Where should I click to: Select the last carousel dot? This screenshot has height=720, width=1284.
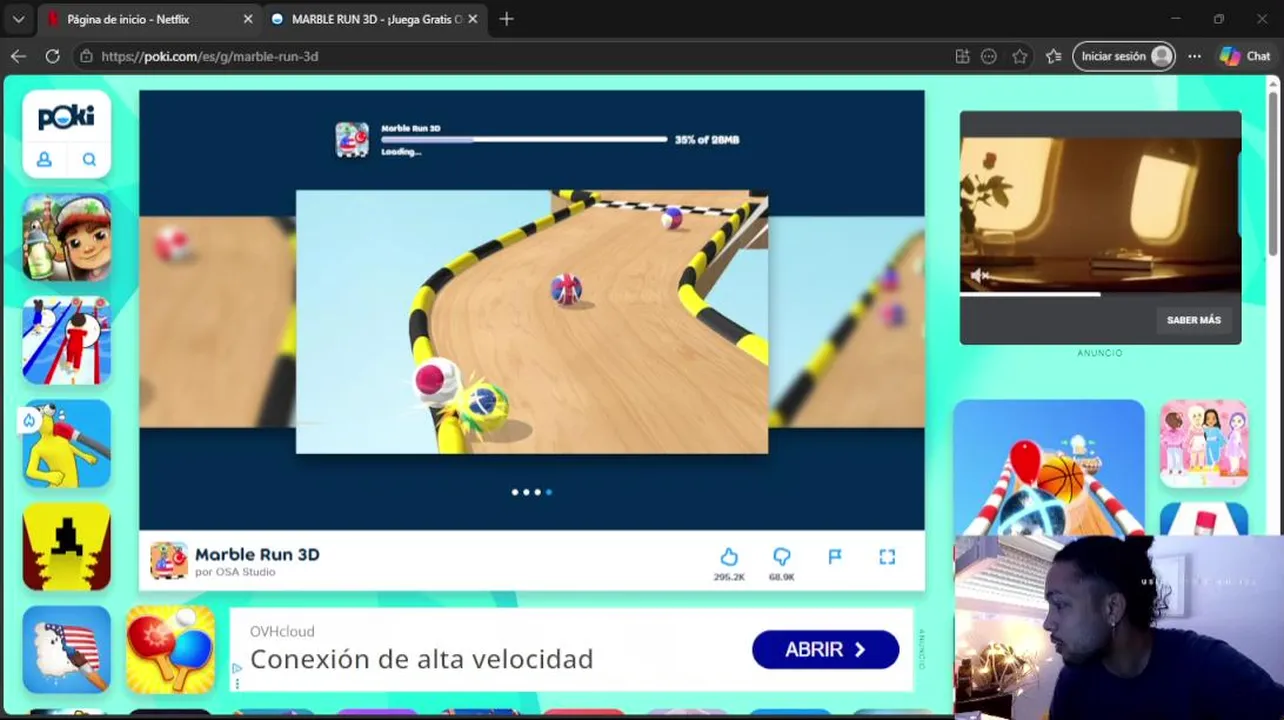tap(549, 492)
